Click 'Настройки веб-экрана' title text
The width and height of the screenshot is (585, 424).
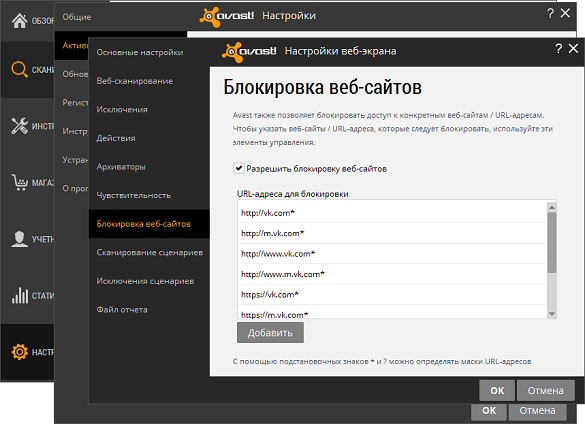point(341,51)
